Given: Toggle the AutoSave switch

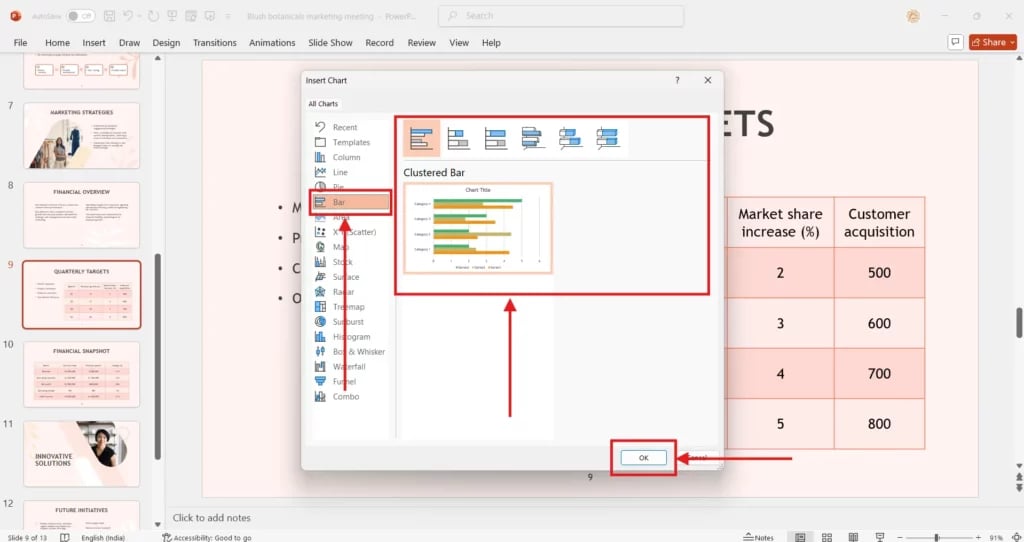Looking at the screenshot, I should (80, 16).
